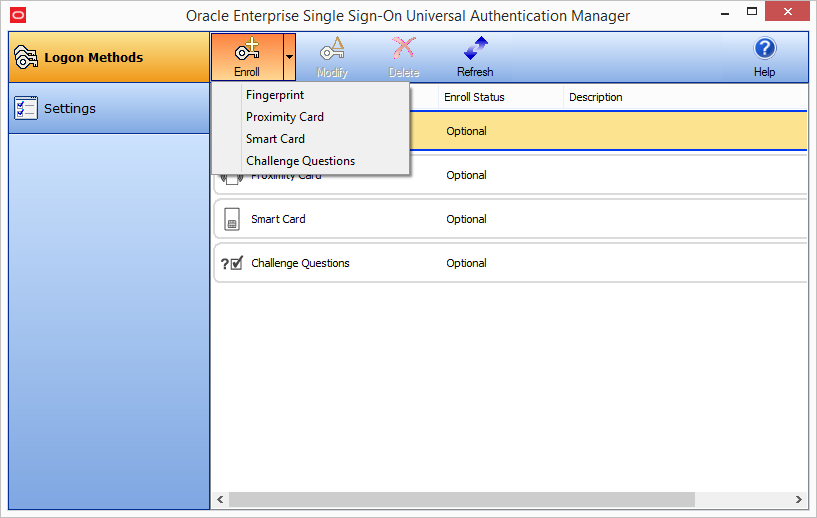Screen dimensions: 817x518
Task: Click the Modify toolbar icon
Action: pyautogui.click(x=332, y=57)
